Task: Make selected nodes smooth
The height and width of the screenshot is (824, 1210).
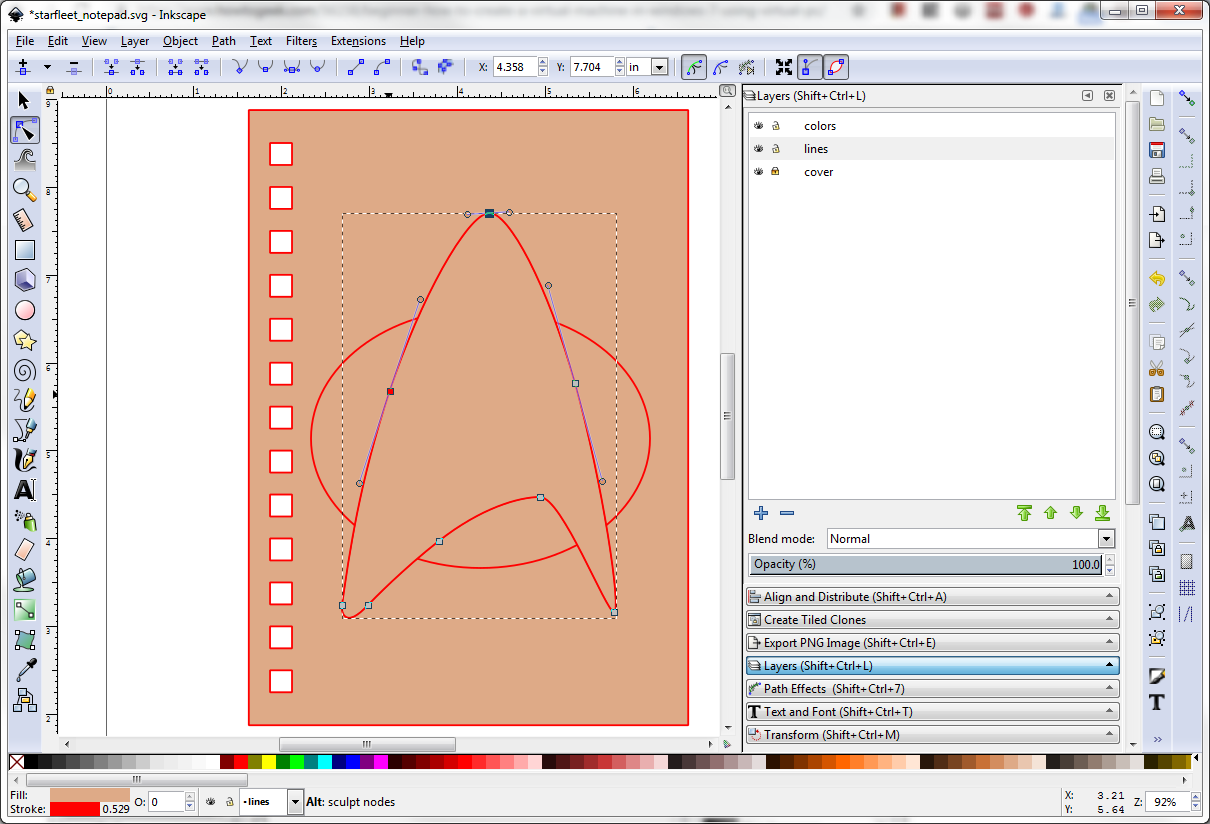Action: (265, 67)
